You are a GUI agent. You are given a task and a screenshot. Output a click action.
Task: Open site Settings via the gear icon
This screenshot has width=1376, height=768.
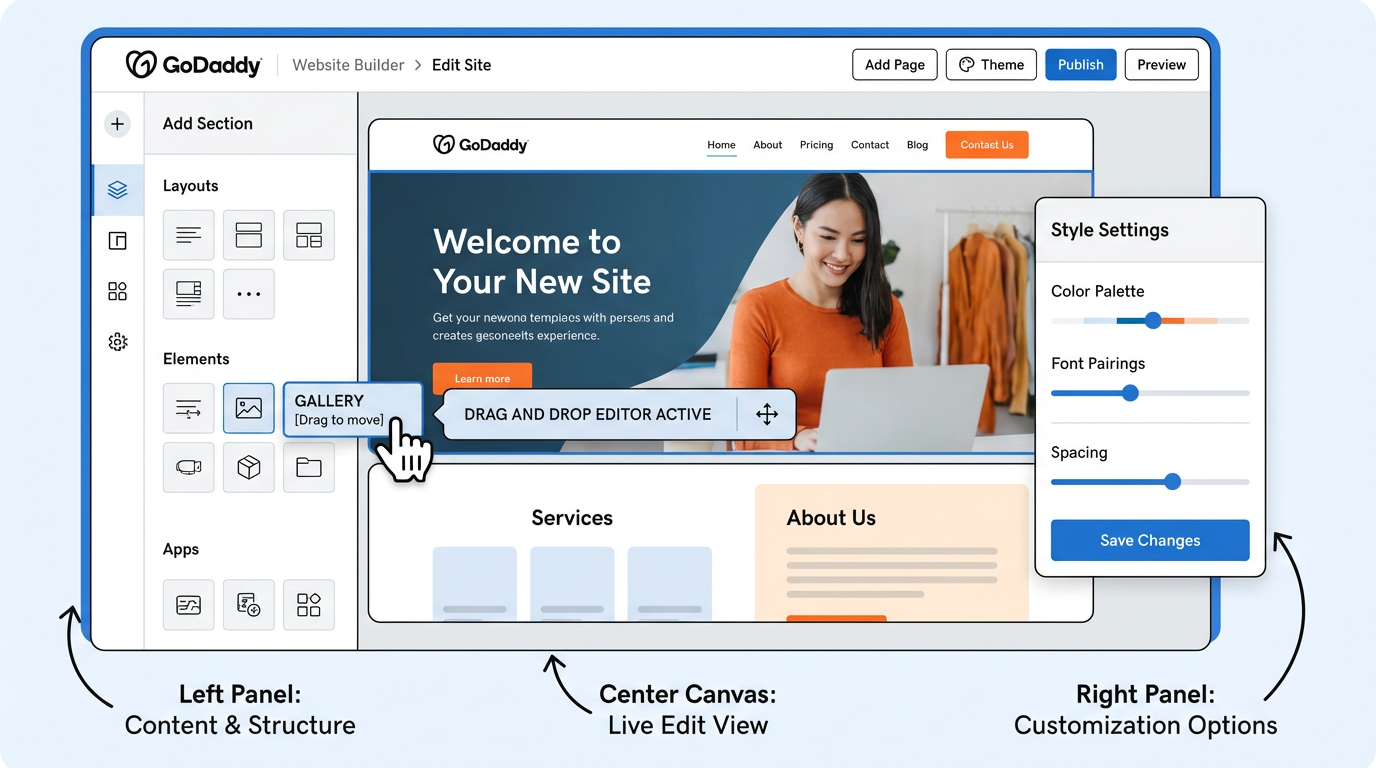point(117,341)
